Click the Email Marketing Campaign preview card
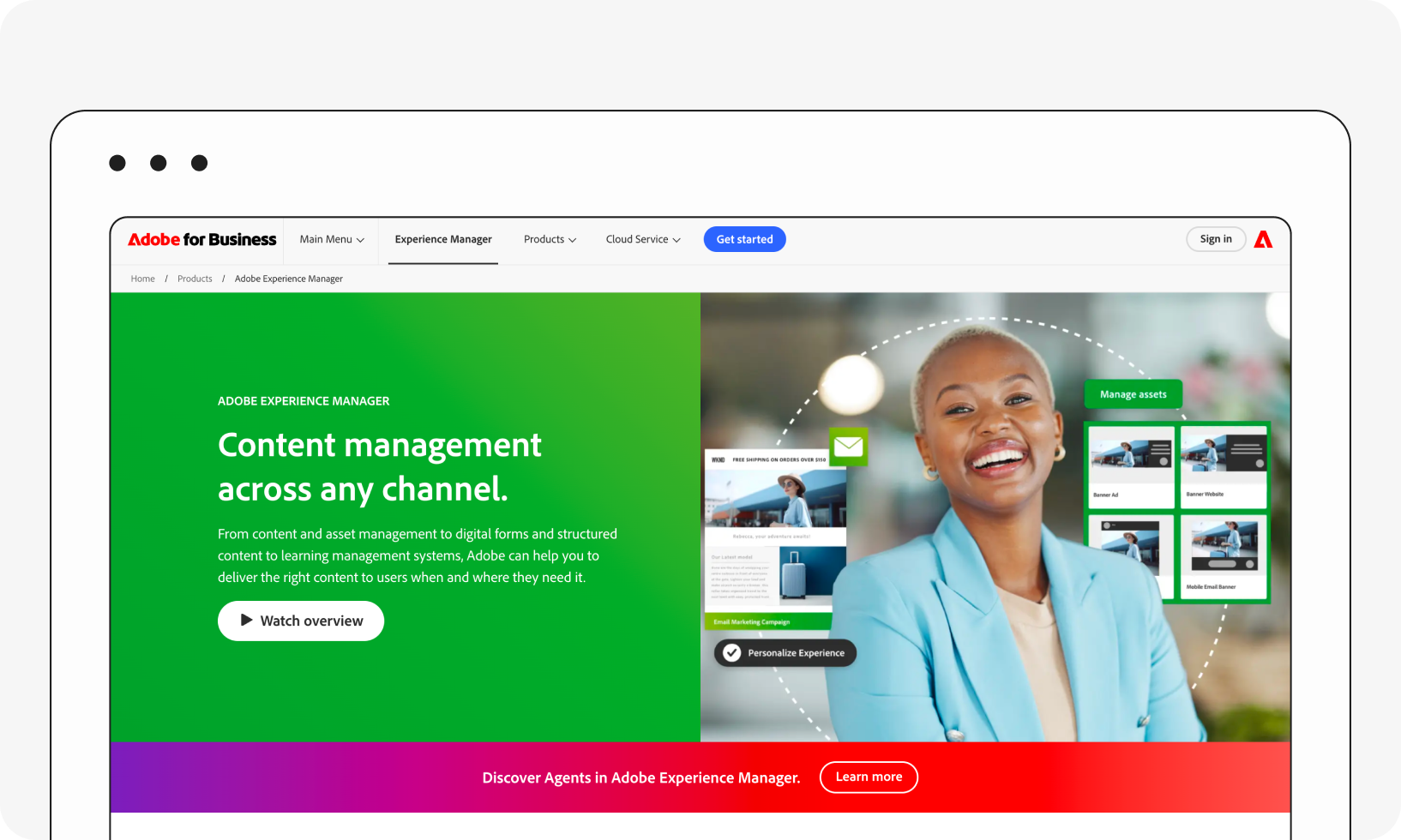The width and height of the screenshot is (1401, 840). [x=775, y=539]
